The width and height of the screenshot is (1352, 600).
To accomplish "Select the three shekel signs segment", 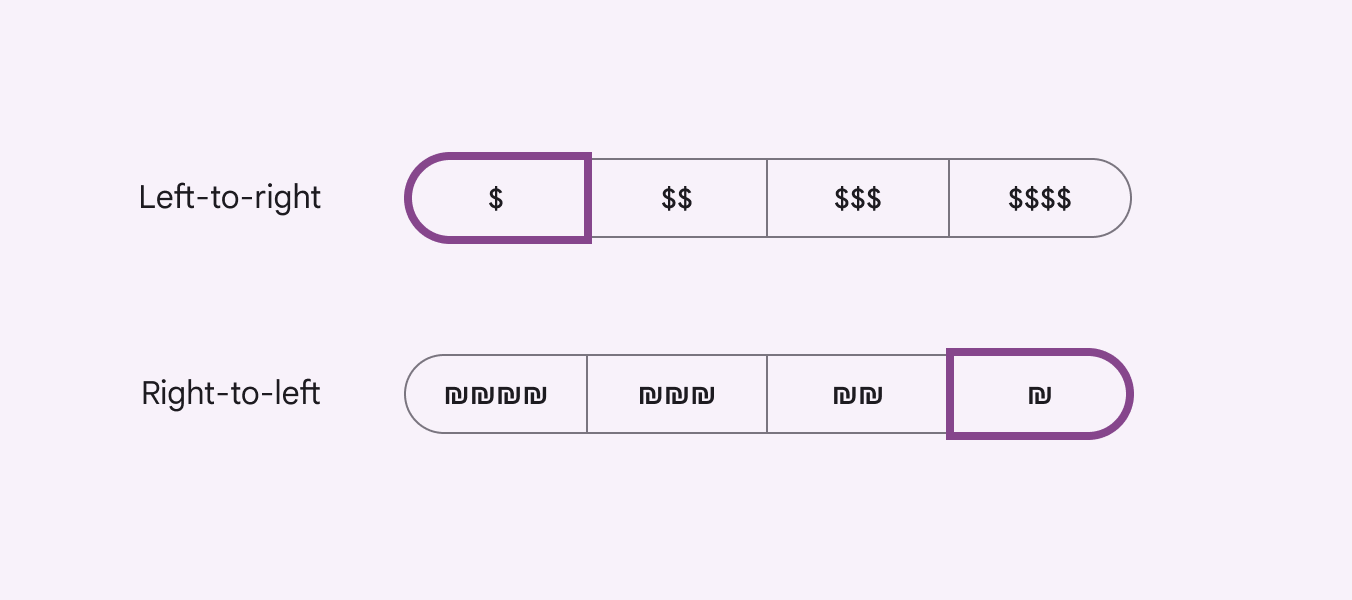I will tap(677, 394).
